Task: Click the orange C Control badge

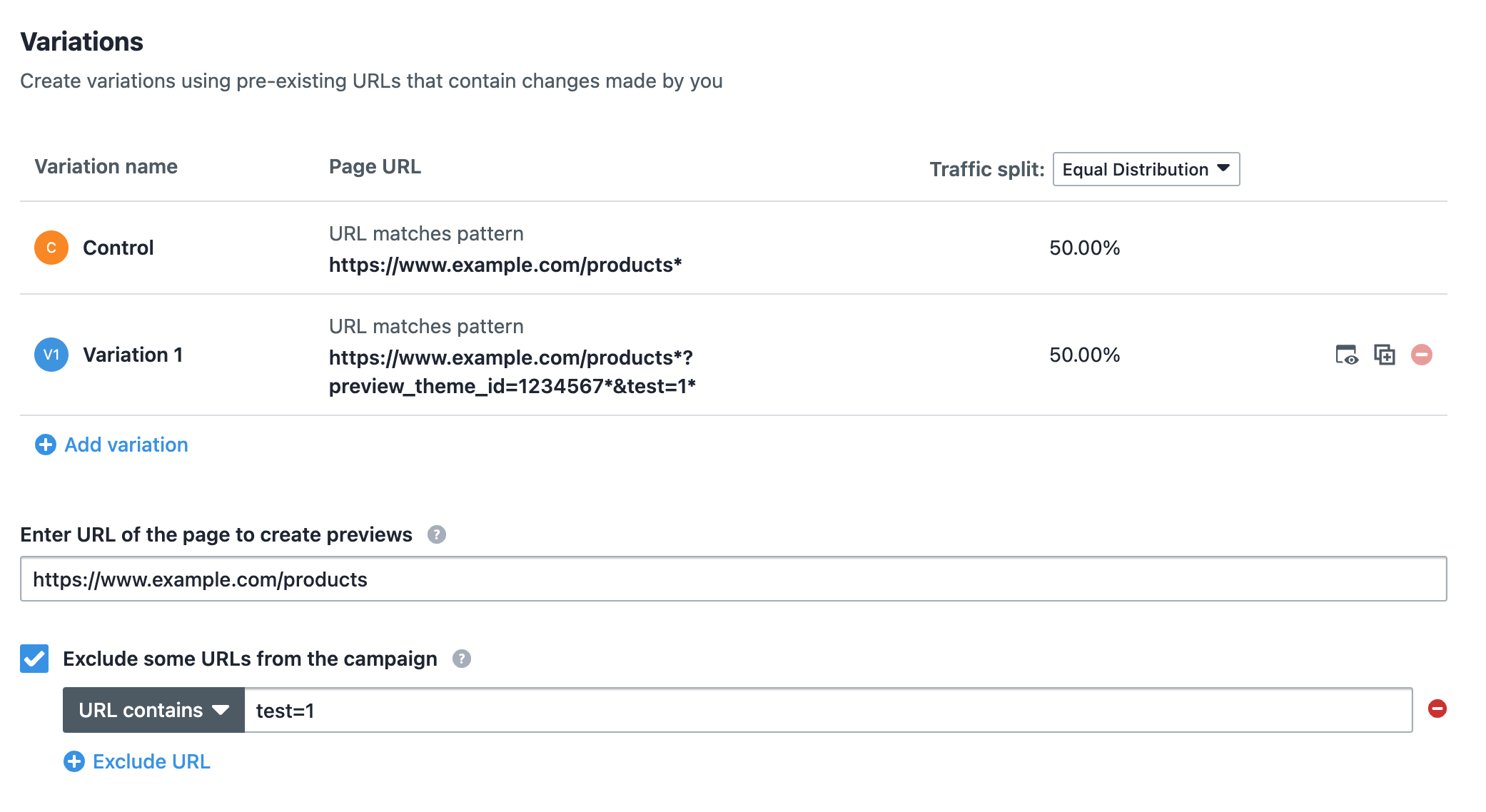Action: click(51, 248)
